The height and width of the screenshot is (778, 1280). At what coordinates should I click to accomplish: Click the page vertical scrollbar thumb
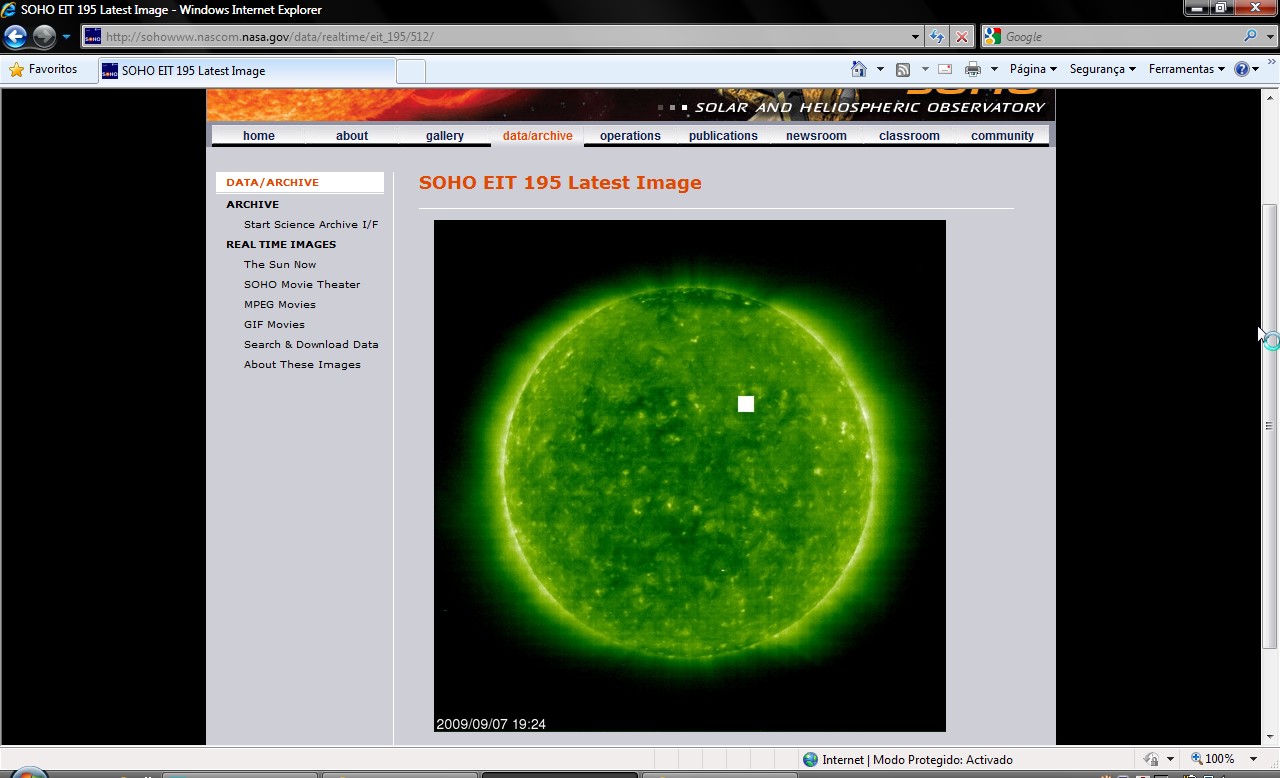click(x=1270, y=426)
